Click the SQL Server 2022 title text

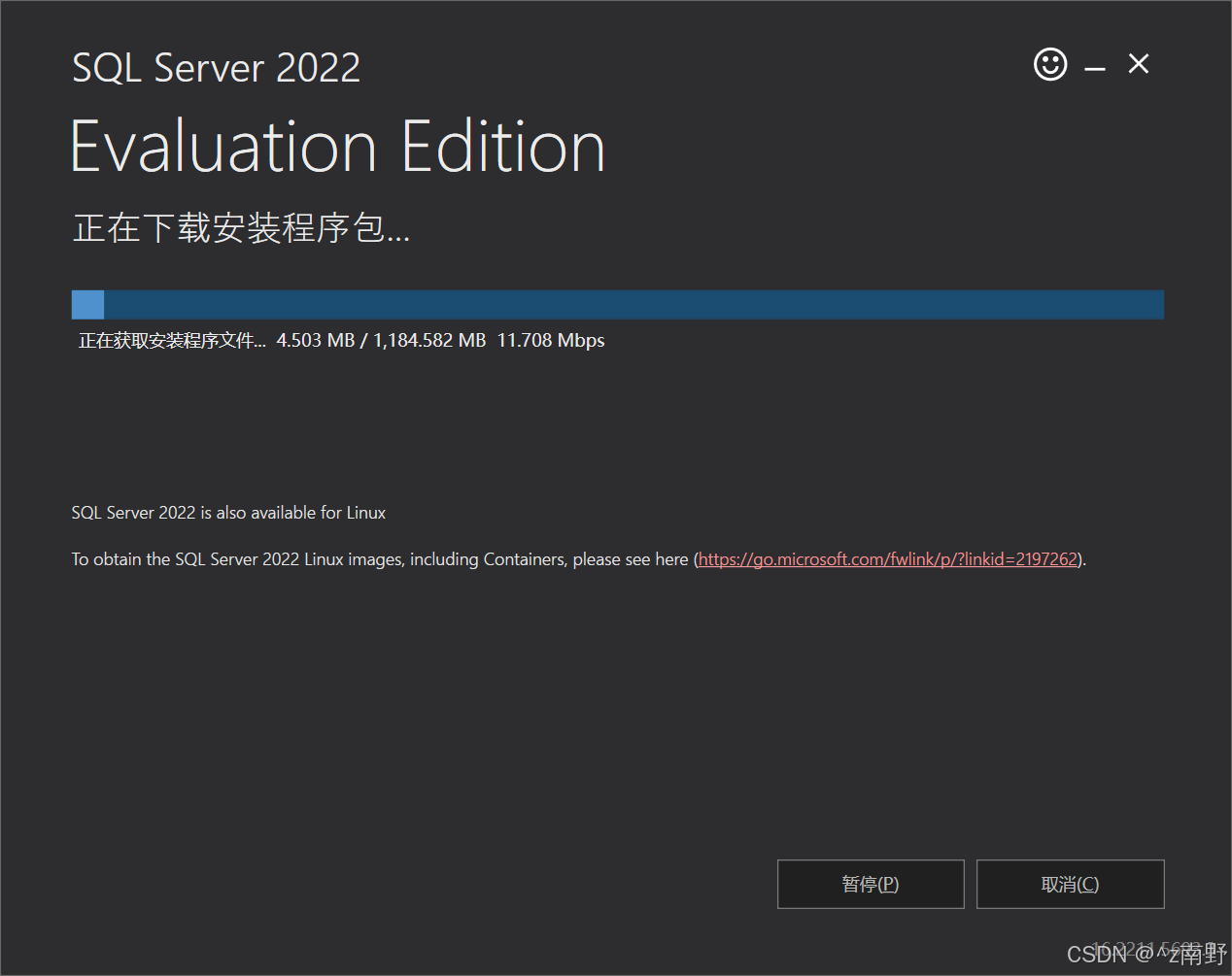pos(216,66)
